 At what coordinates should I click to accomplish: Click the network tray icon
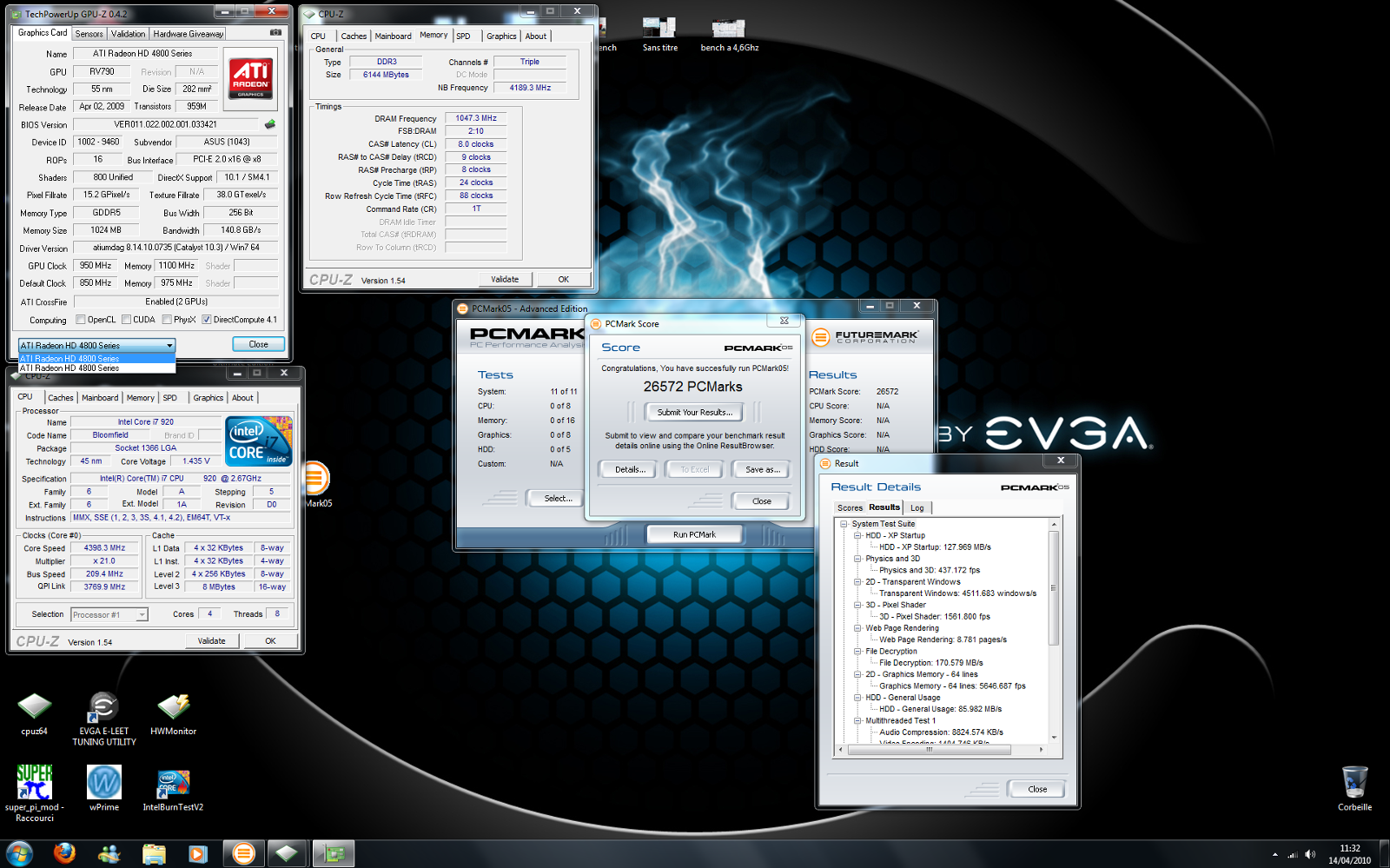coord(1293,854)
